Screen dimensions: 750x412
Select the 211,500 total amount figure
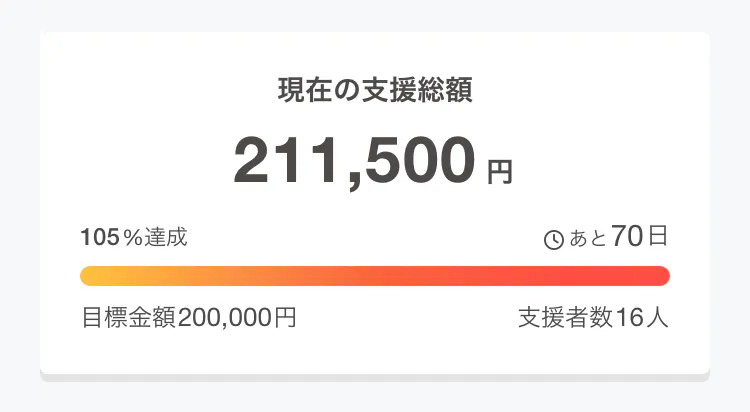click(354, 160)
